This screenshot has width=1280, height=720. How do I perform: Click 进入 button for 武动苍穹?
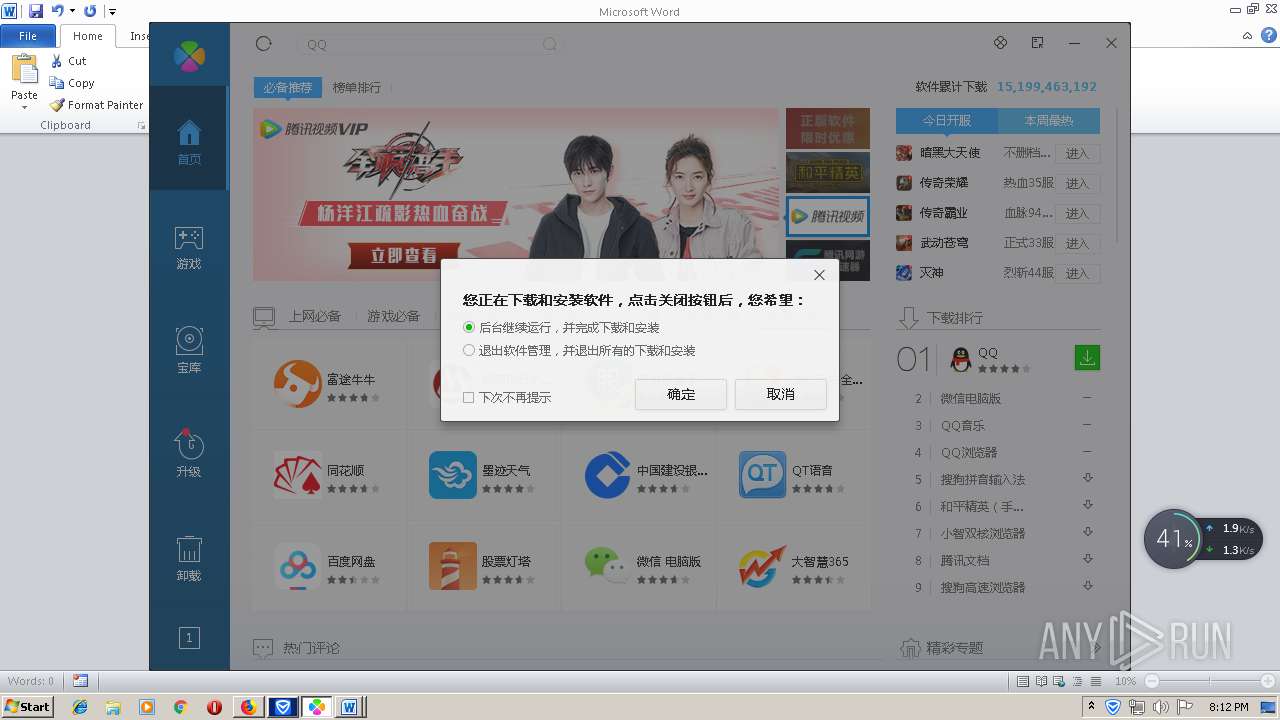click(1077, 243)
